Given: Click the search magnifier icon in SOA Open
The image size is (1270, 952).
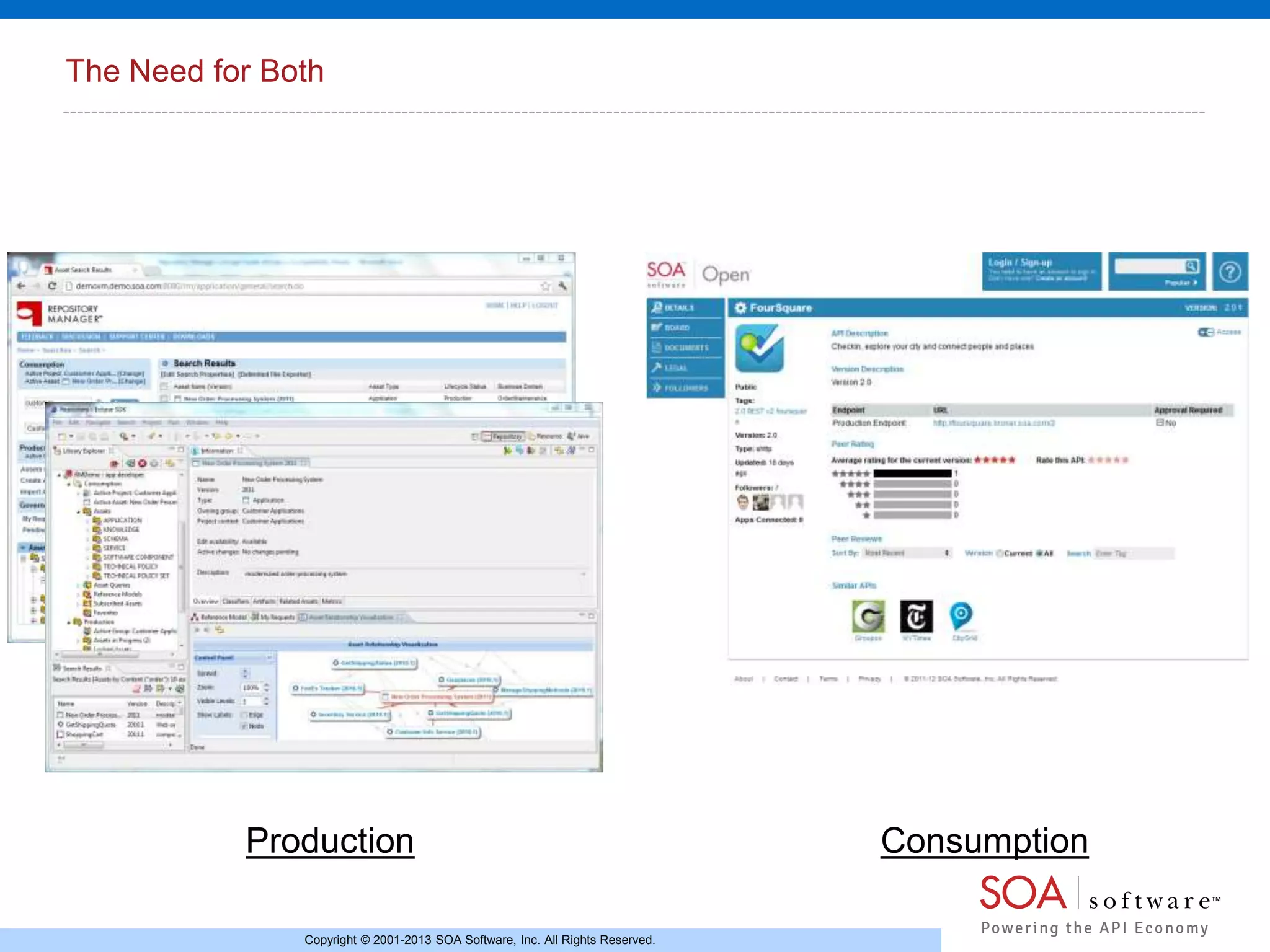Looking at the screenshot, I should tap(1191, 267).
